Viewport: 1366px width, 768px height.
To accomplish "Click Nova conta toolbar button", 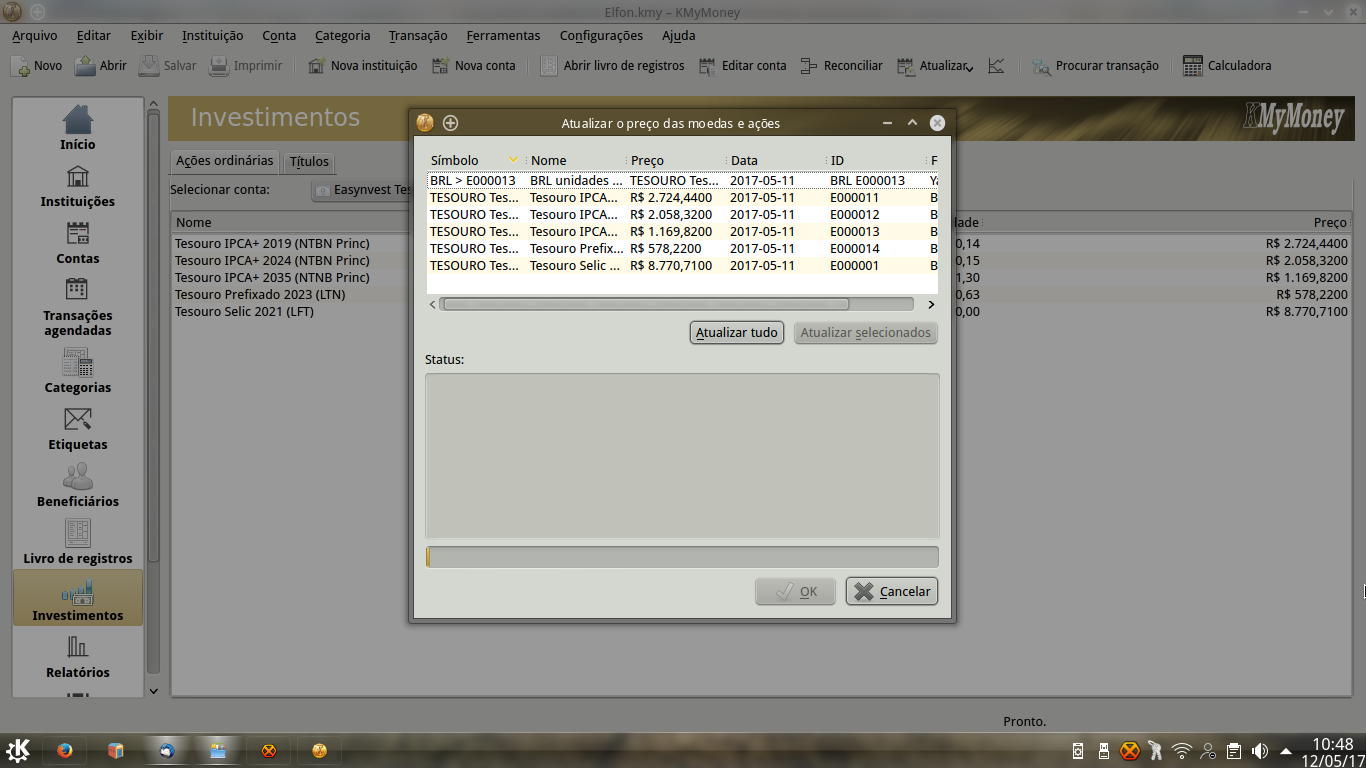I will click(473, 66).
